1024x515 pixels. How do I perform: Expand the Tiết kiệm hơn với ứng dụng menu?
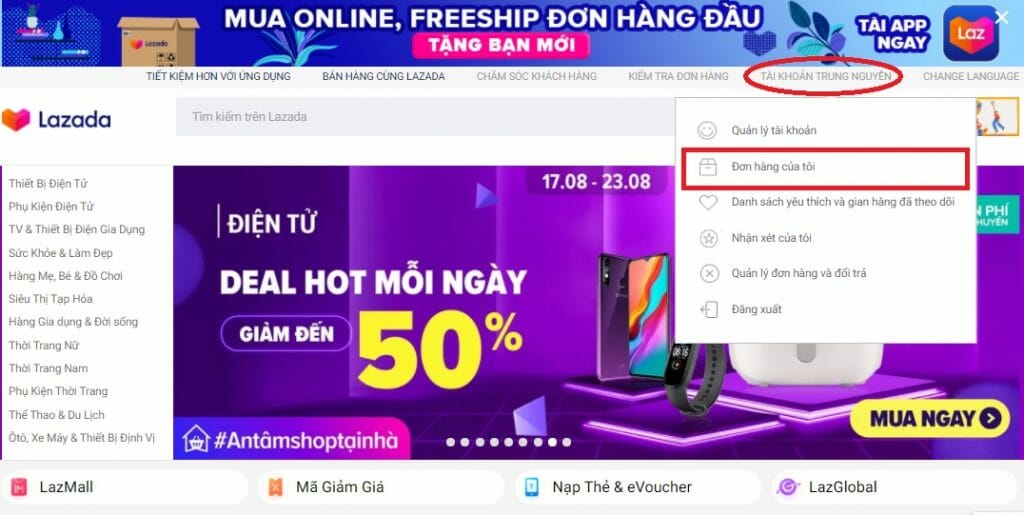pyautogui.click(x=218, y=76)
